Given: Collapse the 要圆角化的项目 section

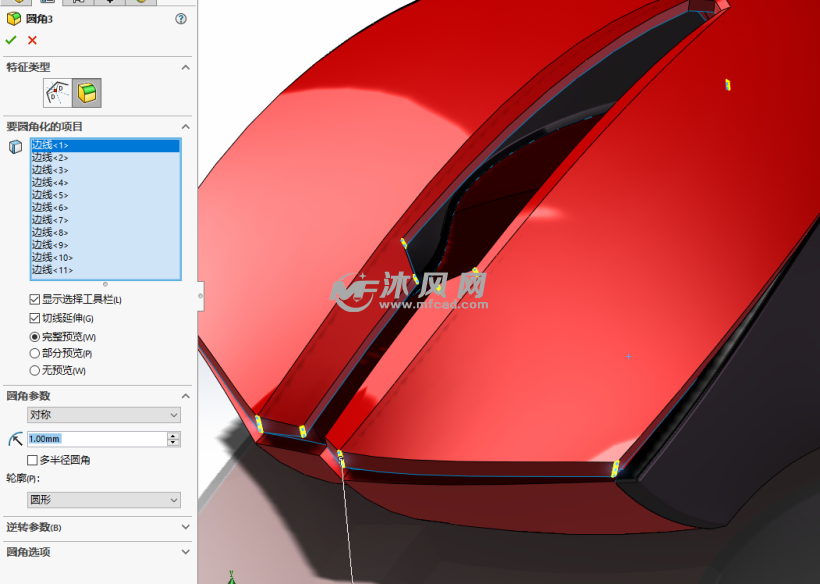Looking at the screenshot, I should click(x=186, y=127).
